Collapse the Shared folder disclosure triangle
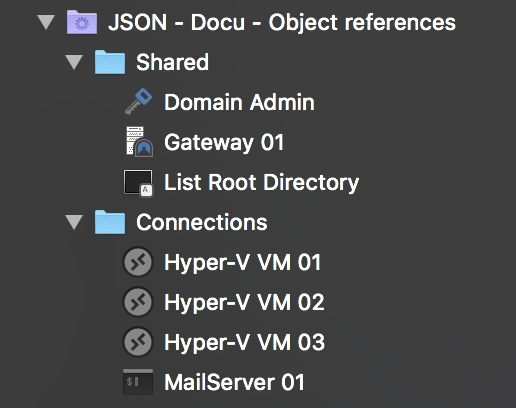This screenshot has height=408, width=516. pos(74,62)
